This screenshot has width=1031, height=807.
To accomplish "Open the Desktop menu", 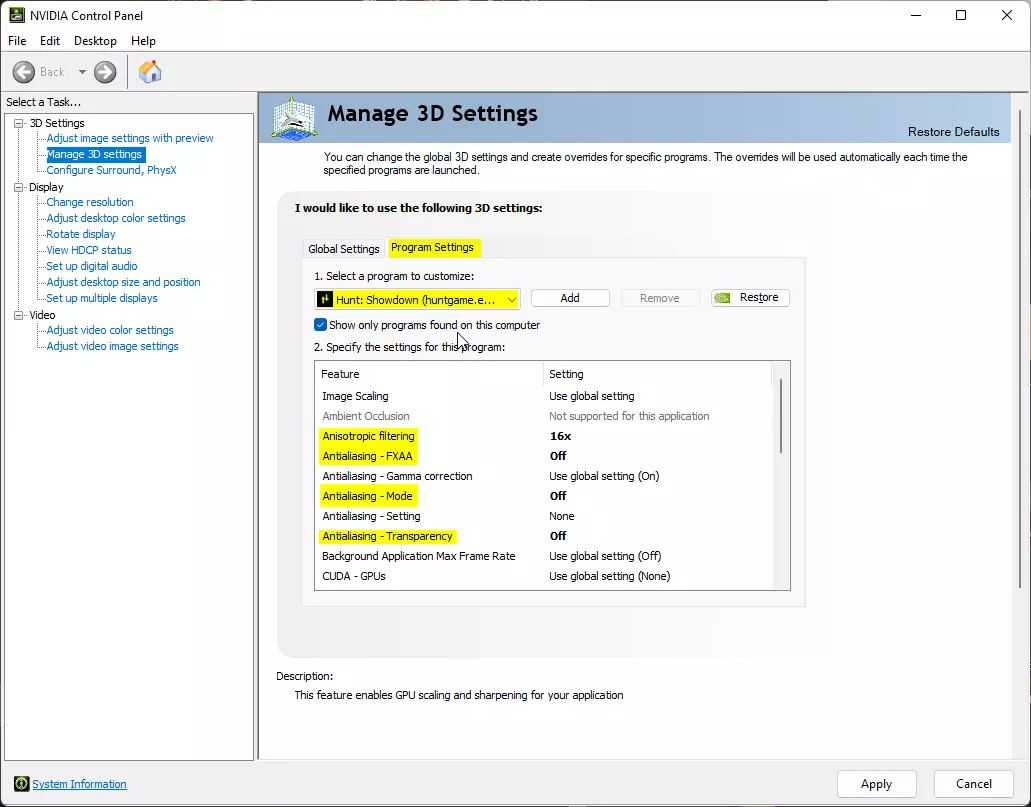I will coord(95,41).
